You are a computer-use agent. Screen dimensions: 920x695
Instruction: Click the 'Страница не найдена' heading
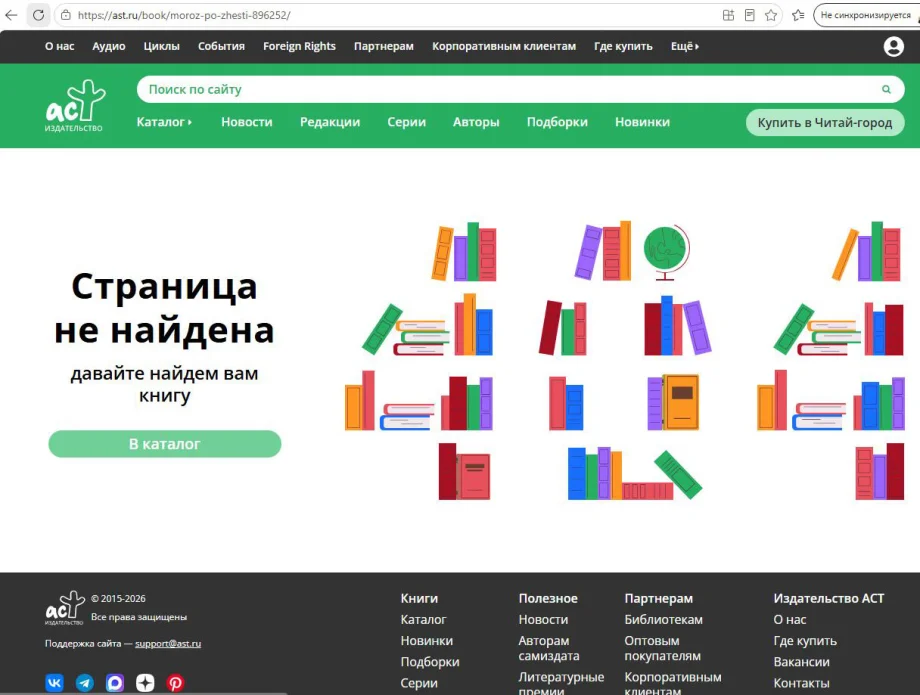point(164,308)
